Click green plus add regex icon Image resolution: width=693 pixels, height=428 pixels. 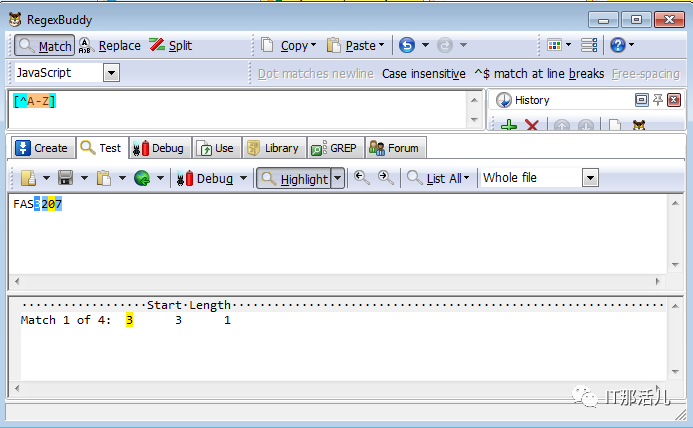click(x=509, y=126)
